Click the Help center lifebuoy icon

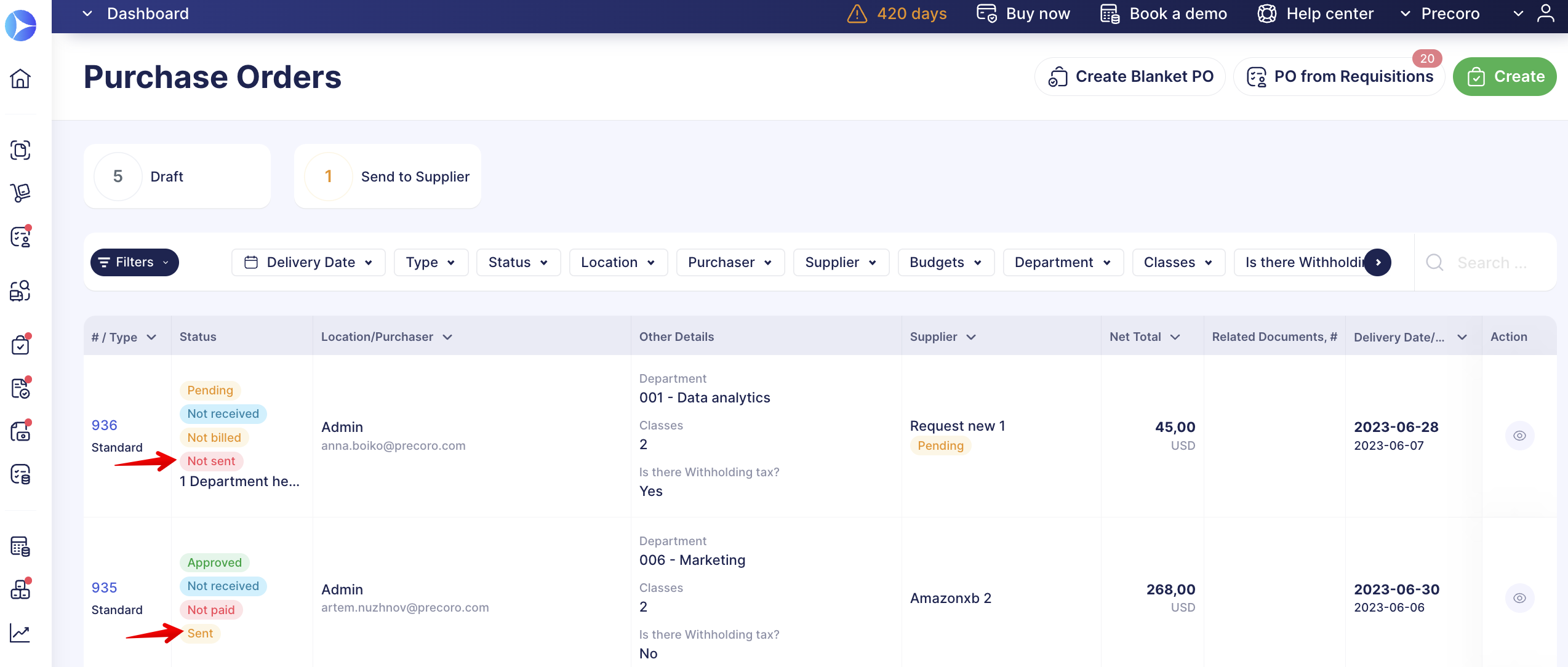click(x=1266, y=14)
